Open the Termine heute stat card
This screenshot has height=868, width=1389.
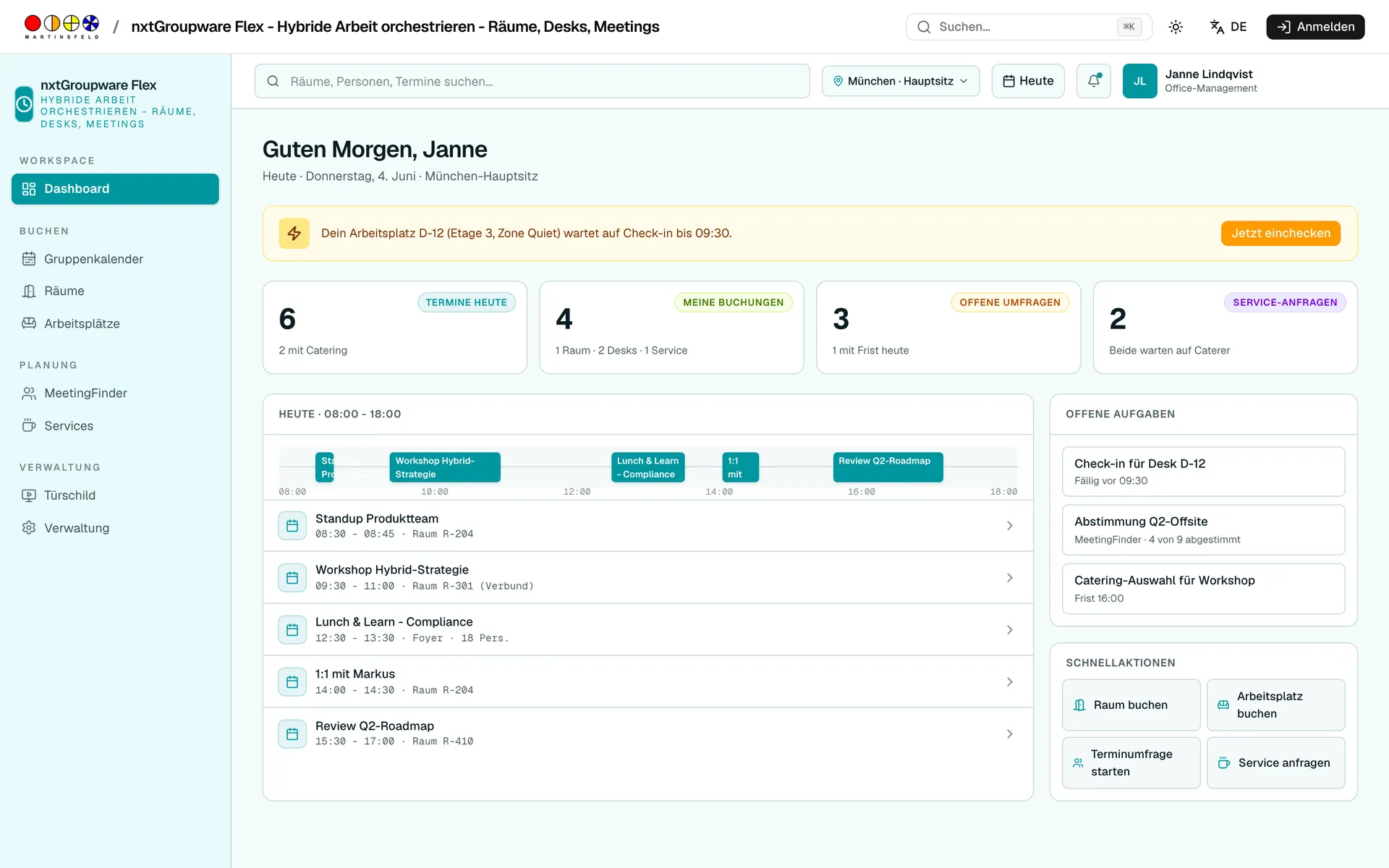[395, 327]
